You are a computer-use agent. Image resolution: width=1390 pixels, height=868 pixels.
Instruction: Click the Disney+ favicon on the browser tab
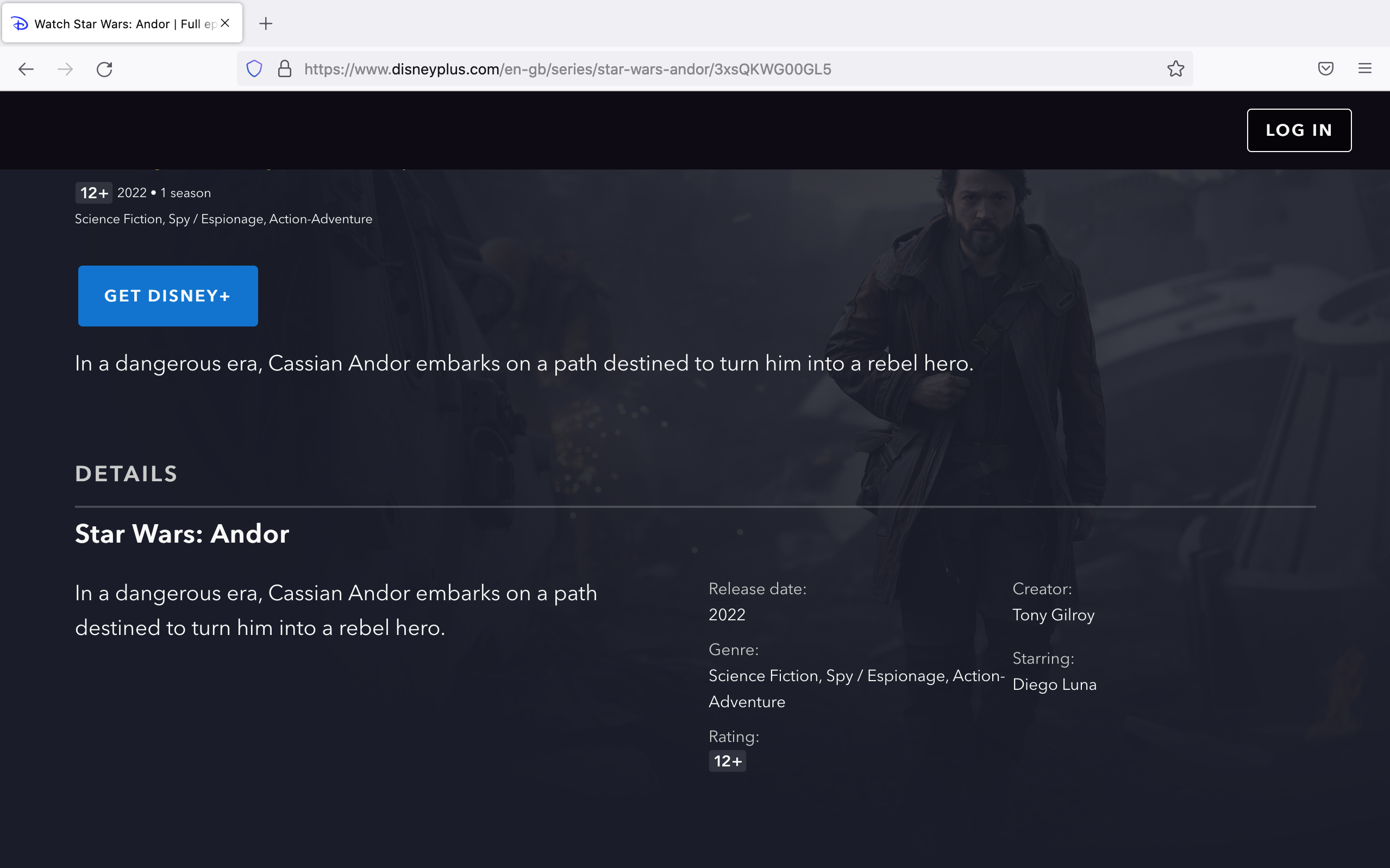(20, 23)
